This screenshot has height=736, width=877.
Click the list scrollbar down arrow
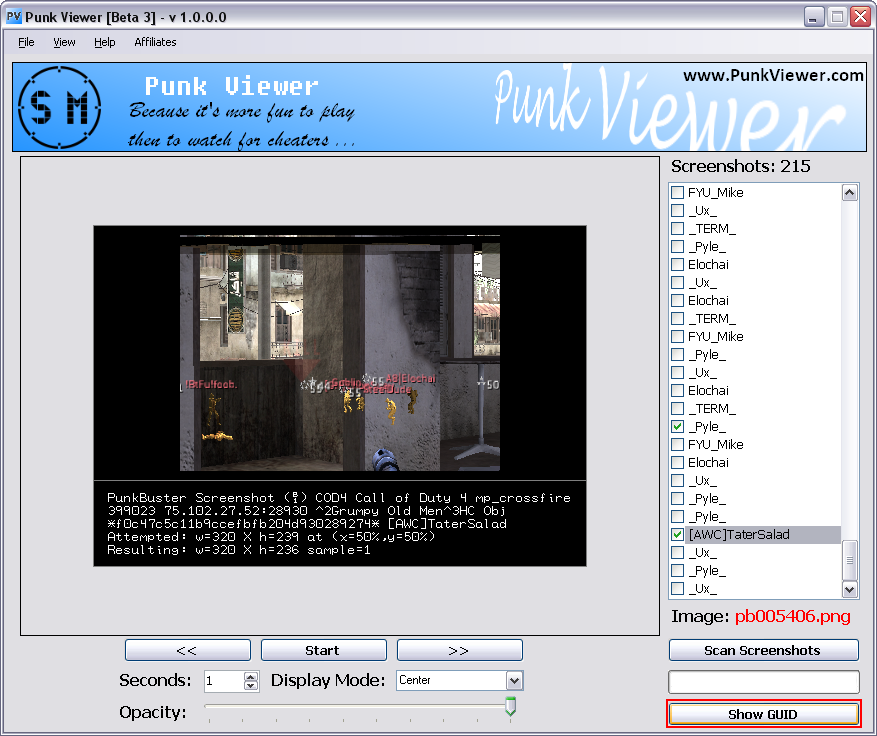tap(850, 589)
